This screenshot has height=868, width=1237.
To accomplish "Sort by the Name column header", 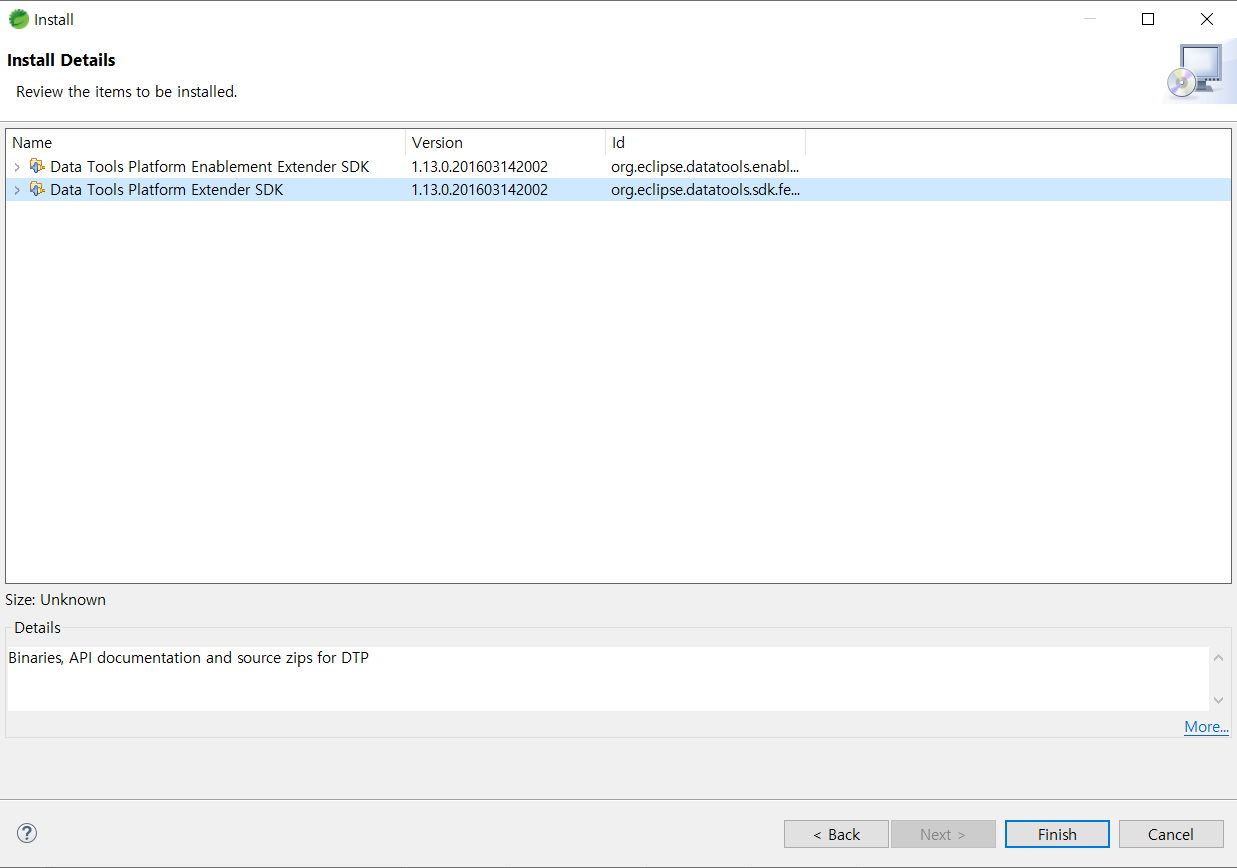I will tap(206, 142).
